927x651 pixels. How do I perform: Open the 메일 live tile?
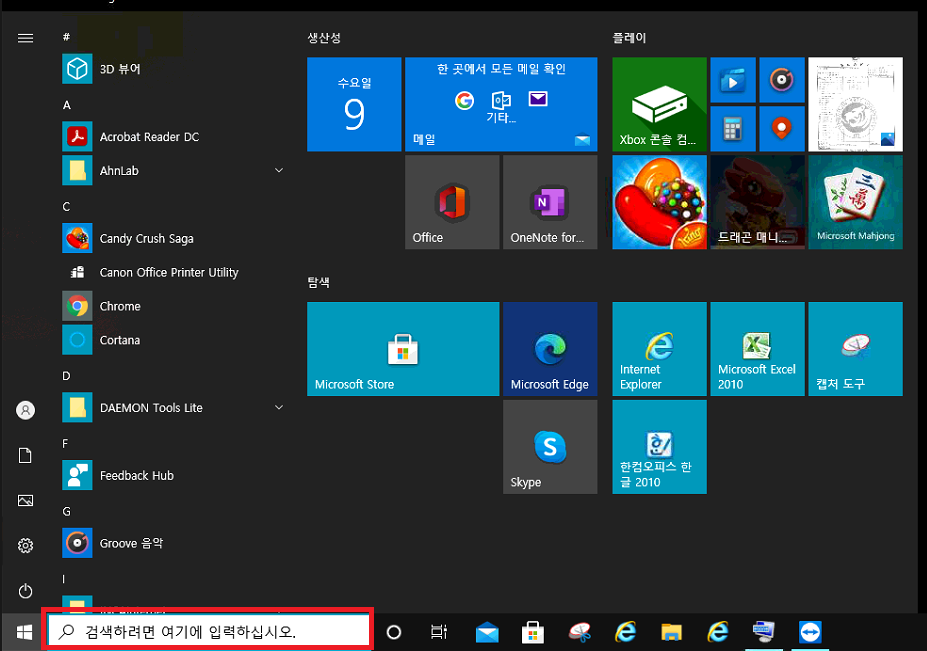[x=501, y=104]
